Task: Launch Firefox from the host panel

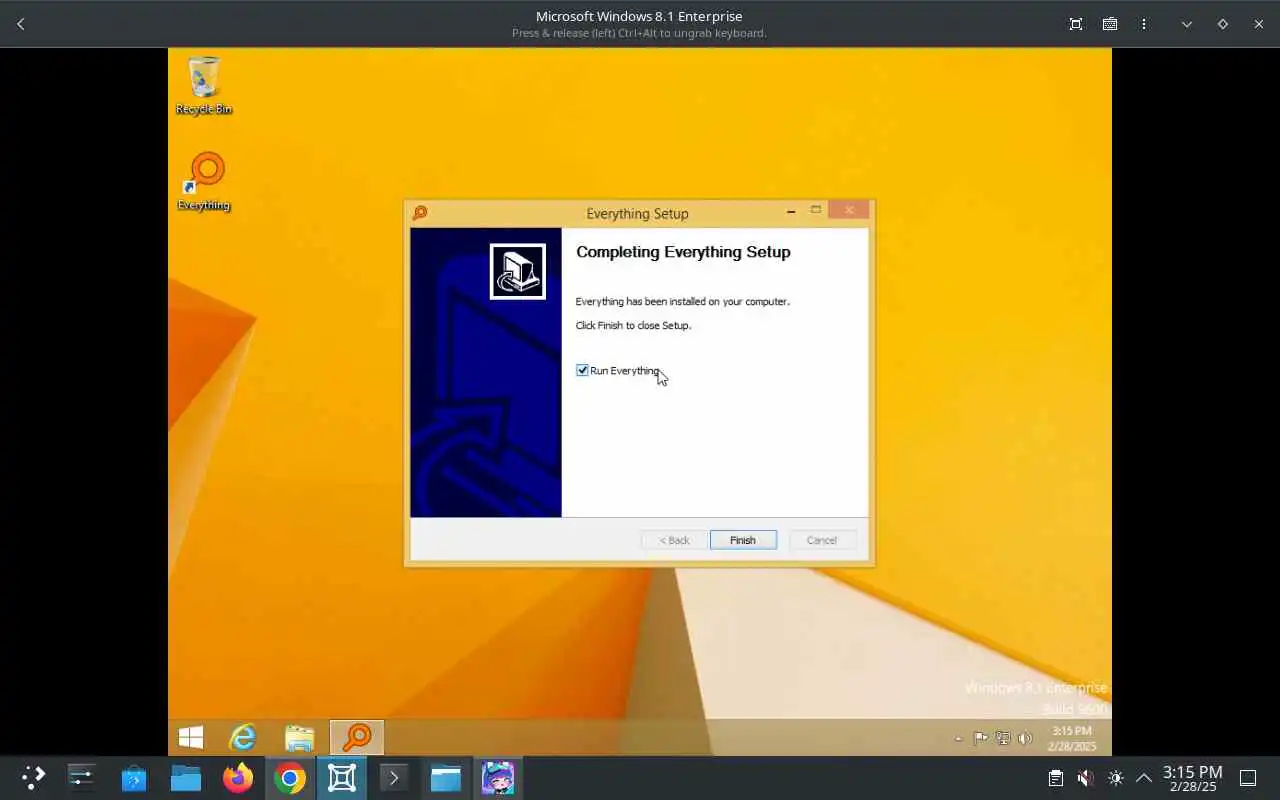Action: pos(238,777)
